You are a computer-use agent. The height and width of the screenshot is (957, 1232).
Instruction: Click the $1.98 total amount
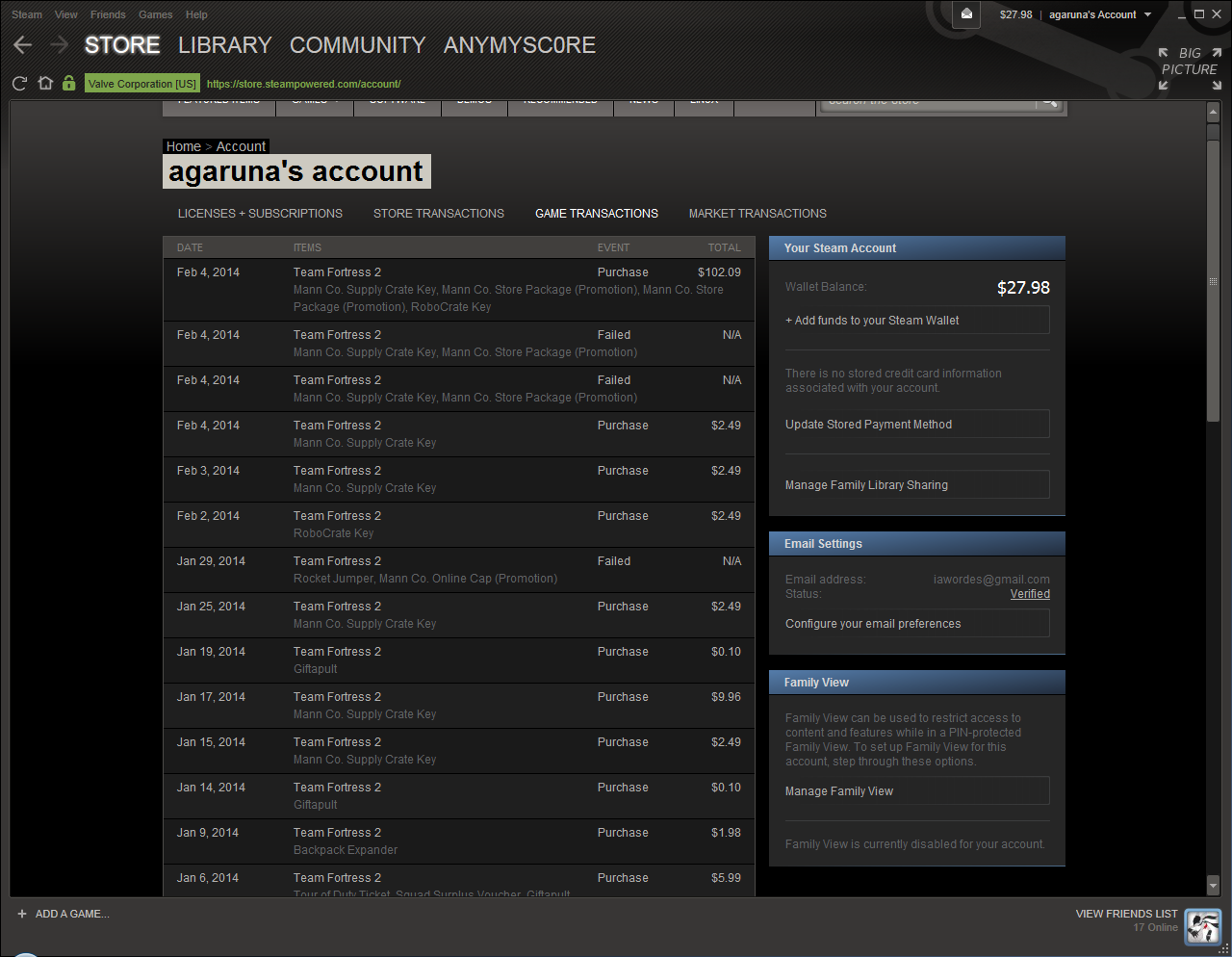[x=726, y=833]
